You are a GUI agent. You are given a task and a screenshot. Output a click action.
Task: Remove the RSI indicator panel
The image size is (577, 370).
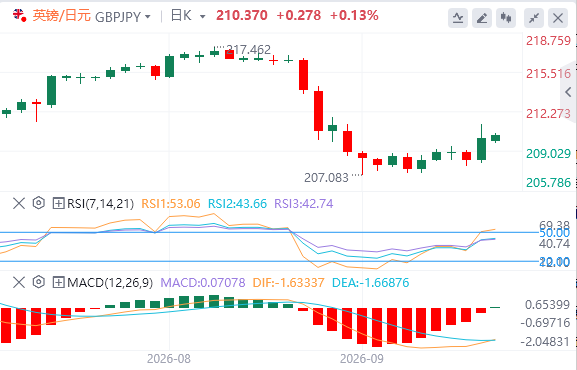click(19, 203)
